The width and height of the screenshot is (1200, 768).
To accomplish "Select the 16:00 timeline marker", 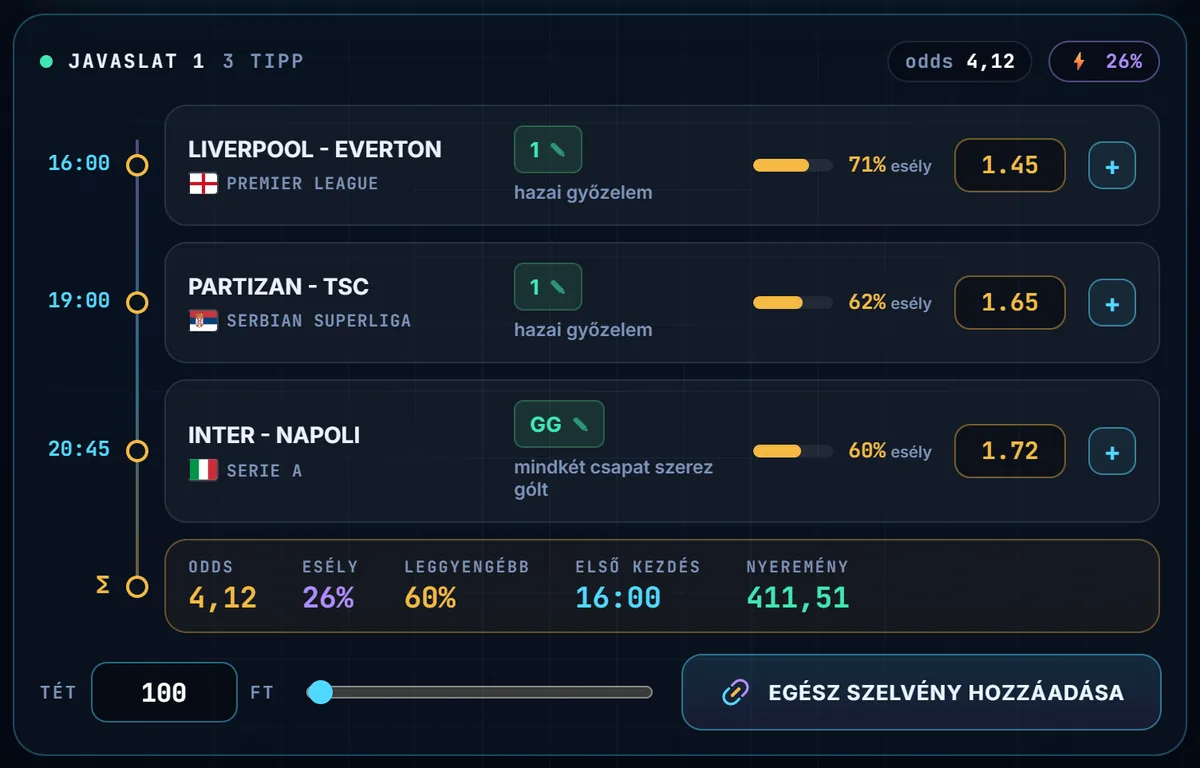I will tap(137, 166).
